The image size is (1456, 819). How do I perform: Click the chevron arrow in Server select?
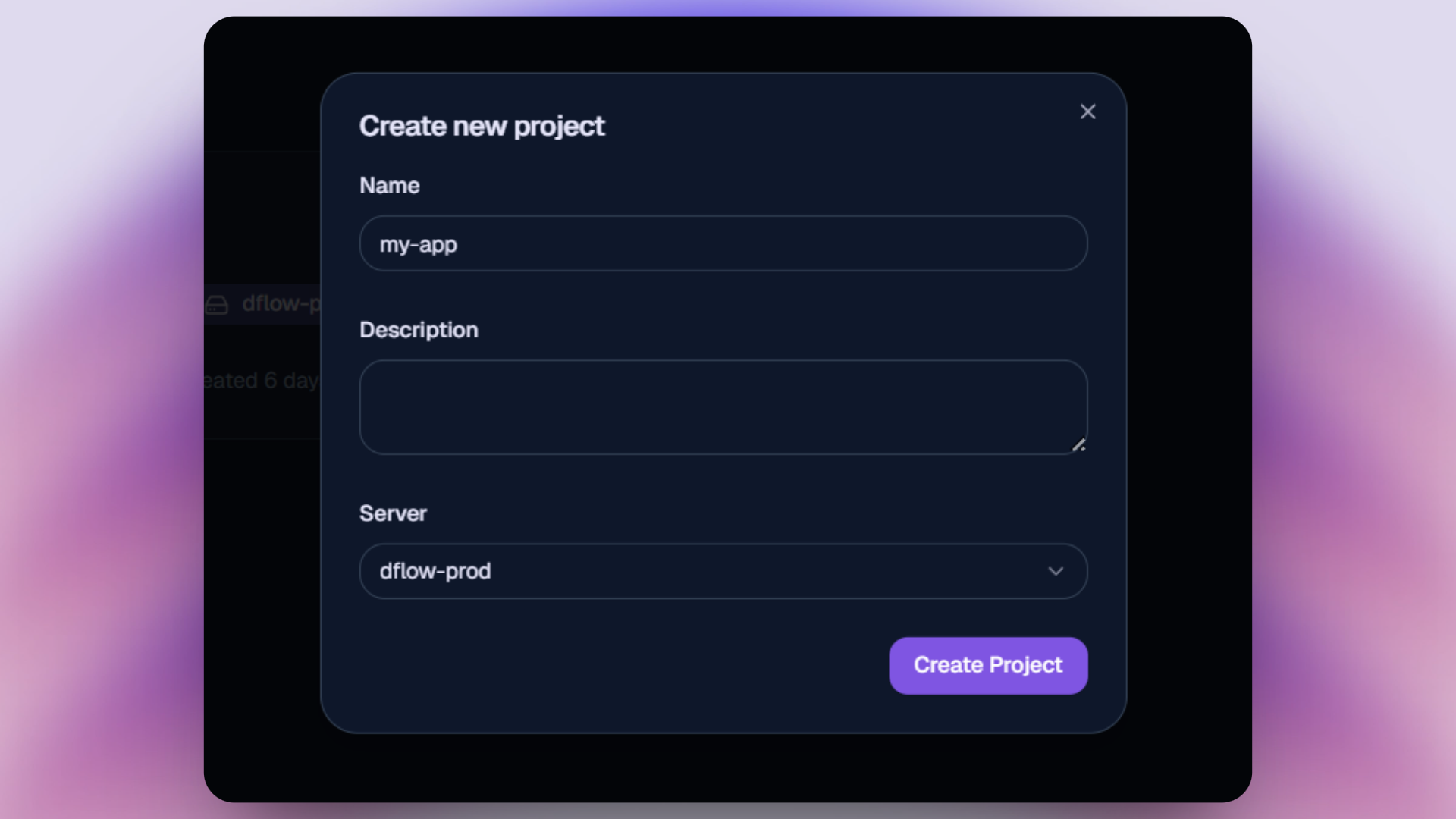pos(1056,571)
